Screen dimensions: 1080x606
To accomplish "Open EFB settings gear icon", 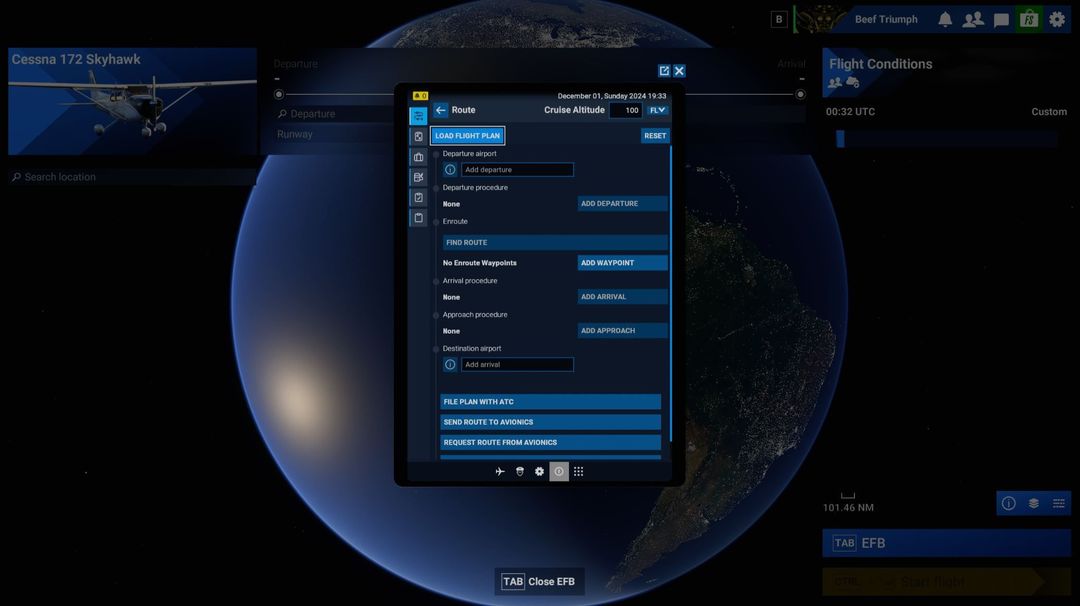I will pos(539,472).
